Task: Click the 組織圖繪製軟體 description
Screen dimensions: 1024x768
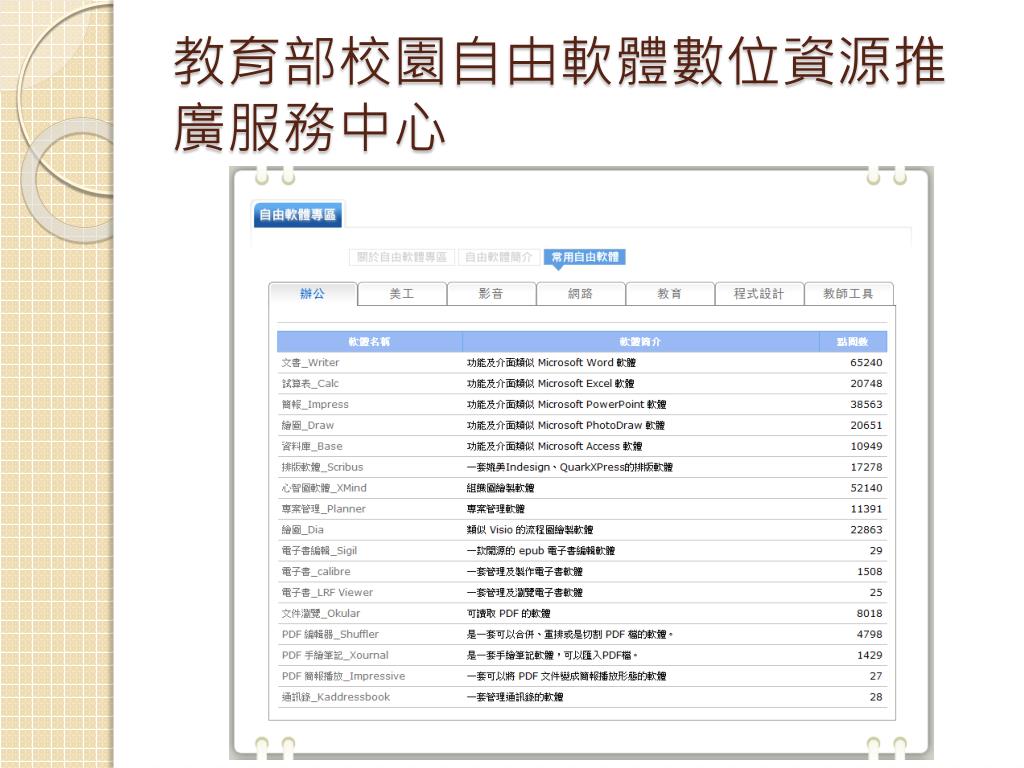Action: pyautogui.click(x=500, y=488)
